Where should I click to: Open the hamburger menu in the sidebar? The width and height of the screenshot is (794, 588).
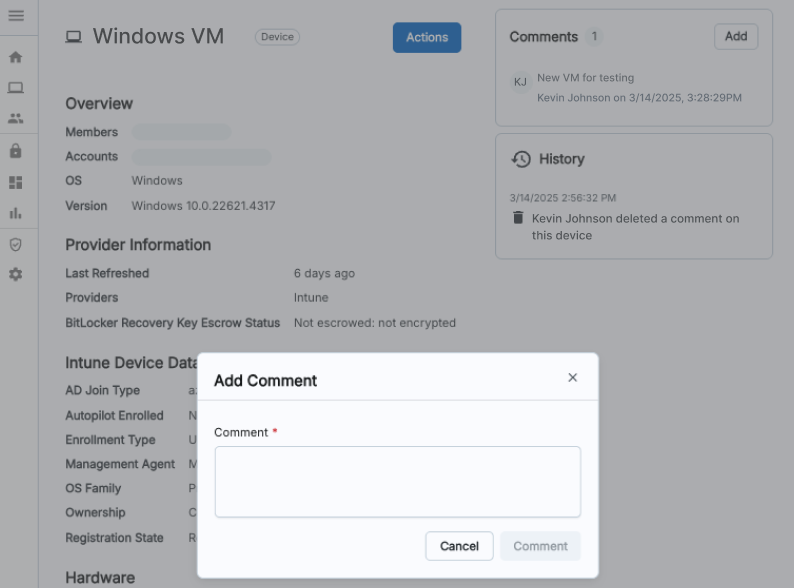tap(16, 16)
